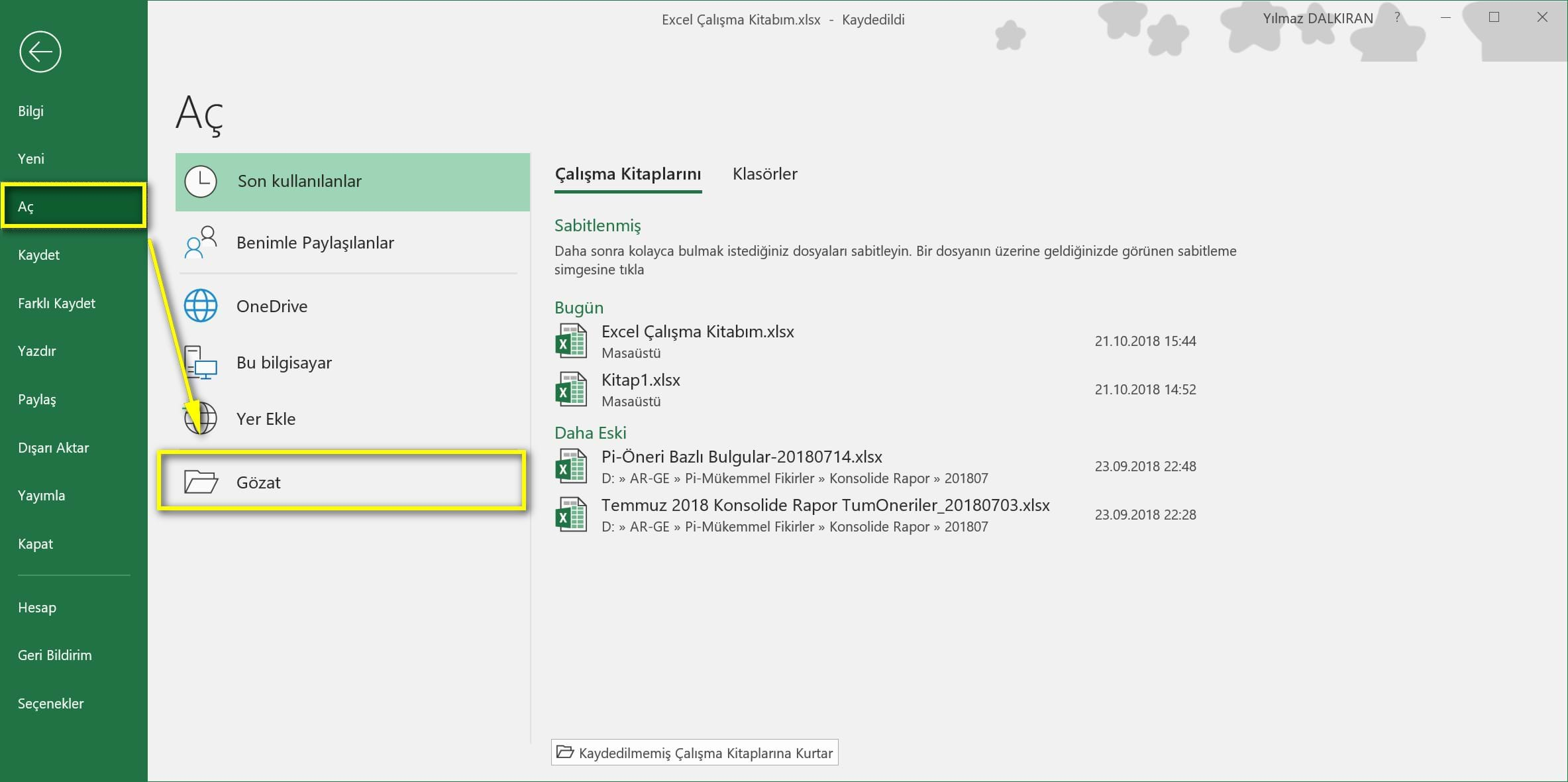The height and width of the screenshot is (782, 1568).
Task: Click Excel icon of Kitap1.xlsx
Action: (570, 390)
